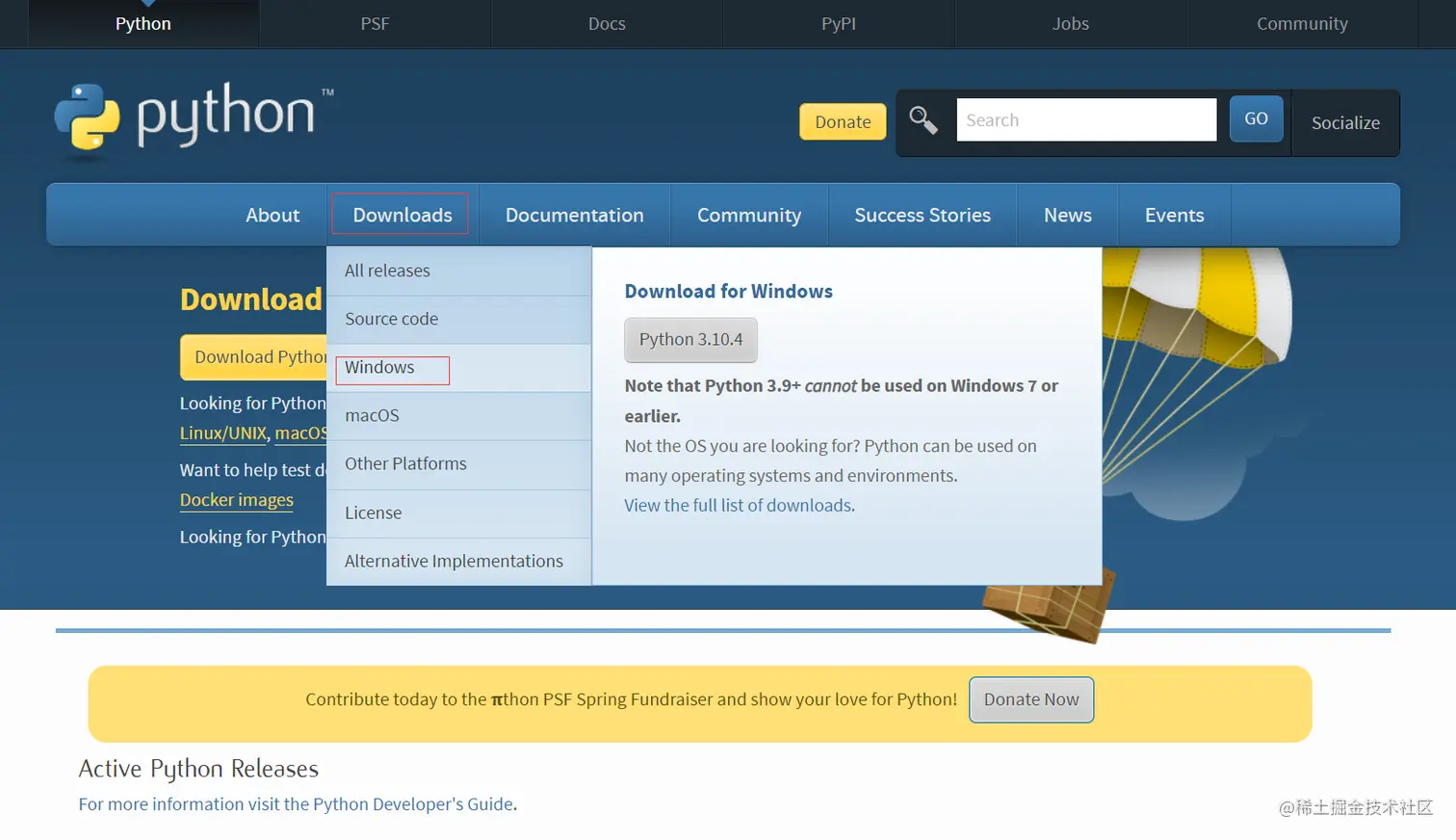Click the Download Python yellow button
Screen dimensions: 1456x840
[x=254, y=357]
